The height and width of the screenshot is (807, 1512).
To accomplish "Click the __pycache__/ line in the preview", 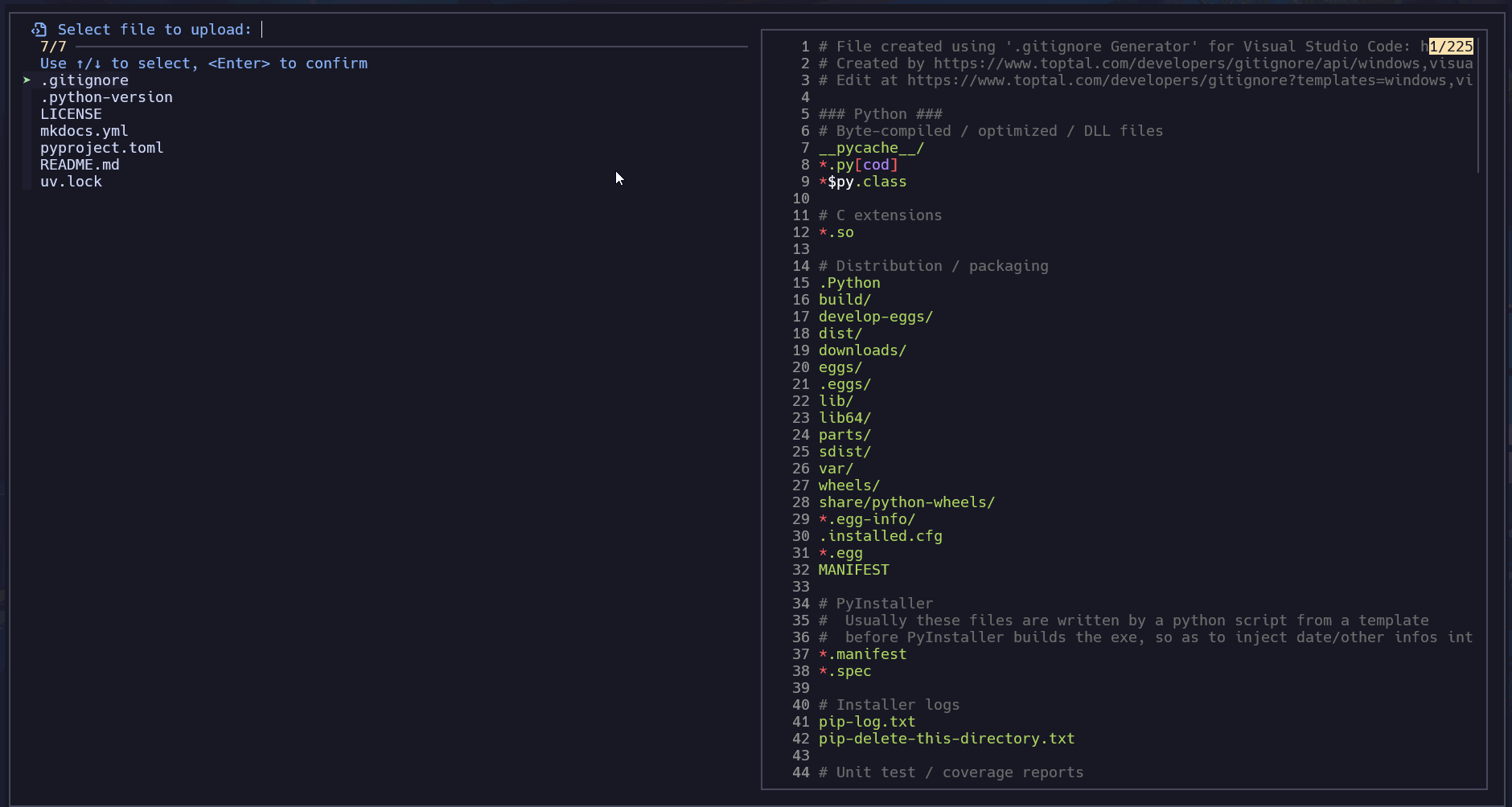I will (x=871, y=148).
